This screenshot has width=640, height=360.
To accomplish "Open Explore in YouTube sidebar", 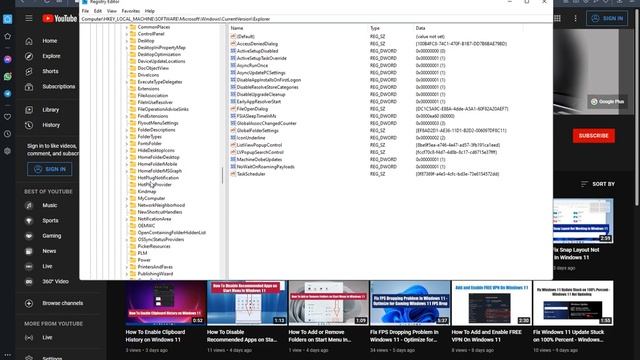I will (x=51, y=56).
